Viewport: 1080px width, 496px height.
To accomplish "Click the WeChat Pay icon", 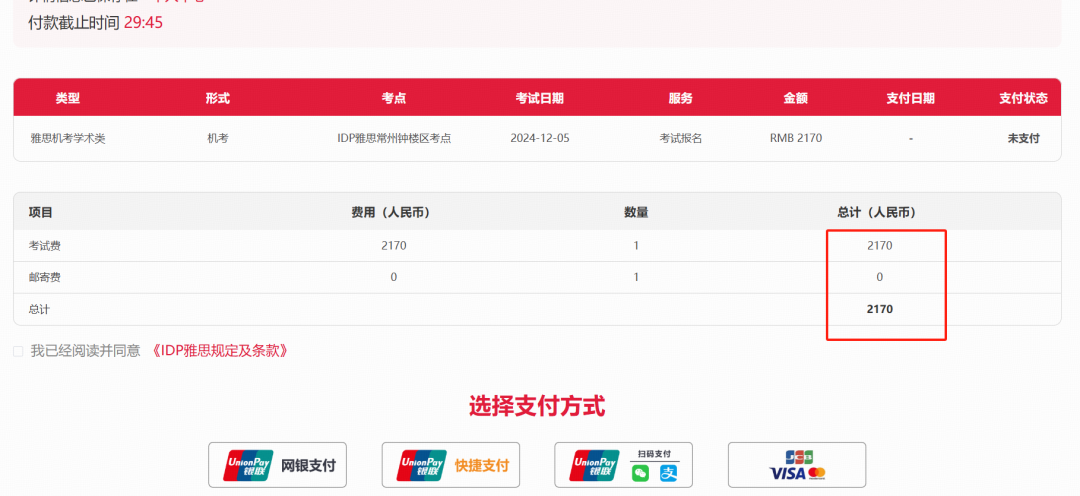I will pos(641,473).
